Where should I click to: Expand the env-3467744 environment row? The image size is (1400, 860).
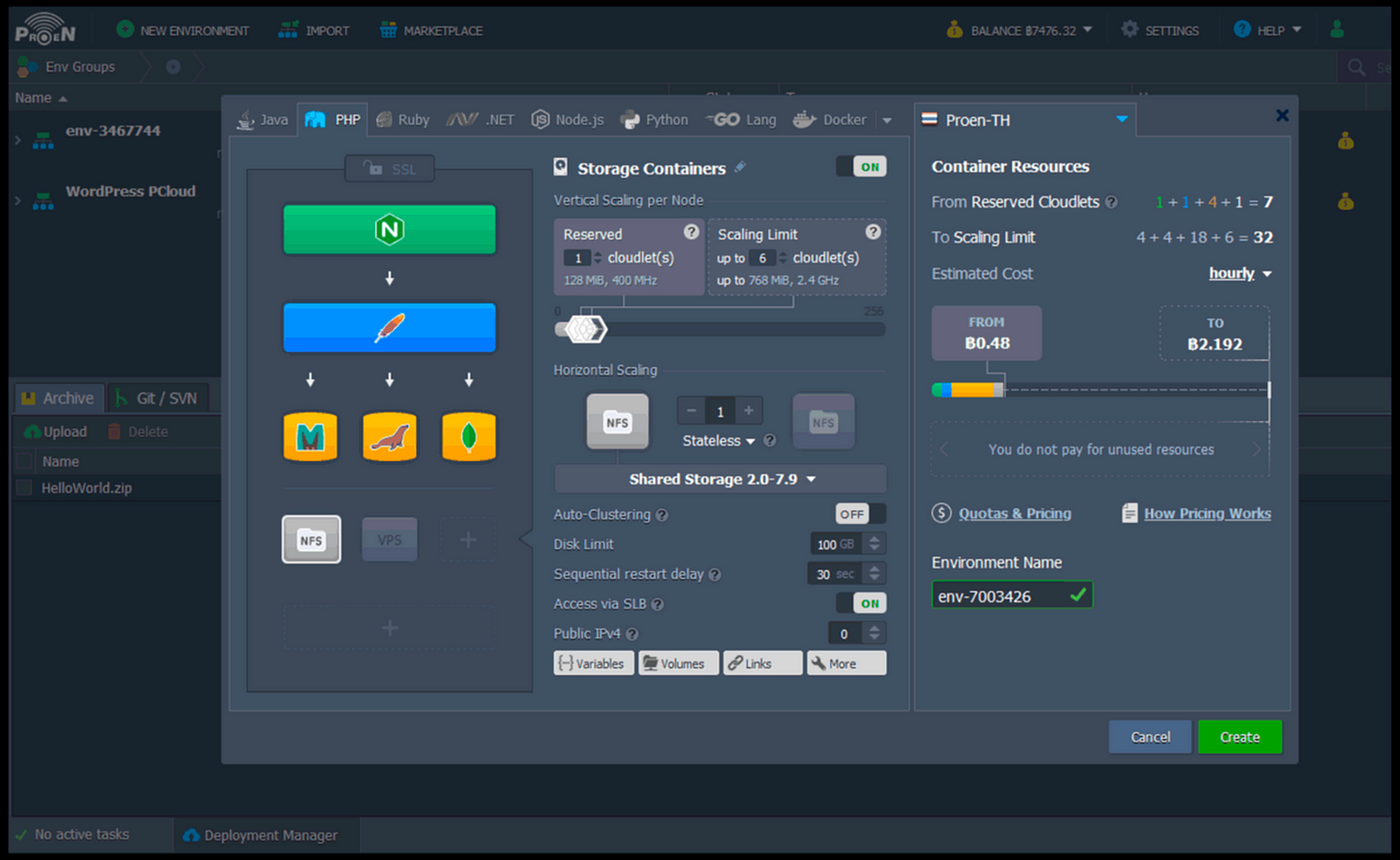(18, 140)
